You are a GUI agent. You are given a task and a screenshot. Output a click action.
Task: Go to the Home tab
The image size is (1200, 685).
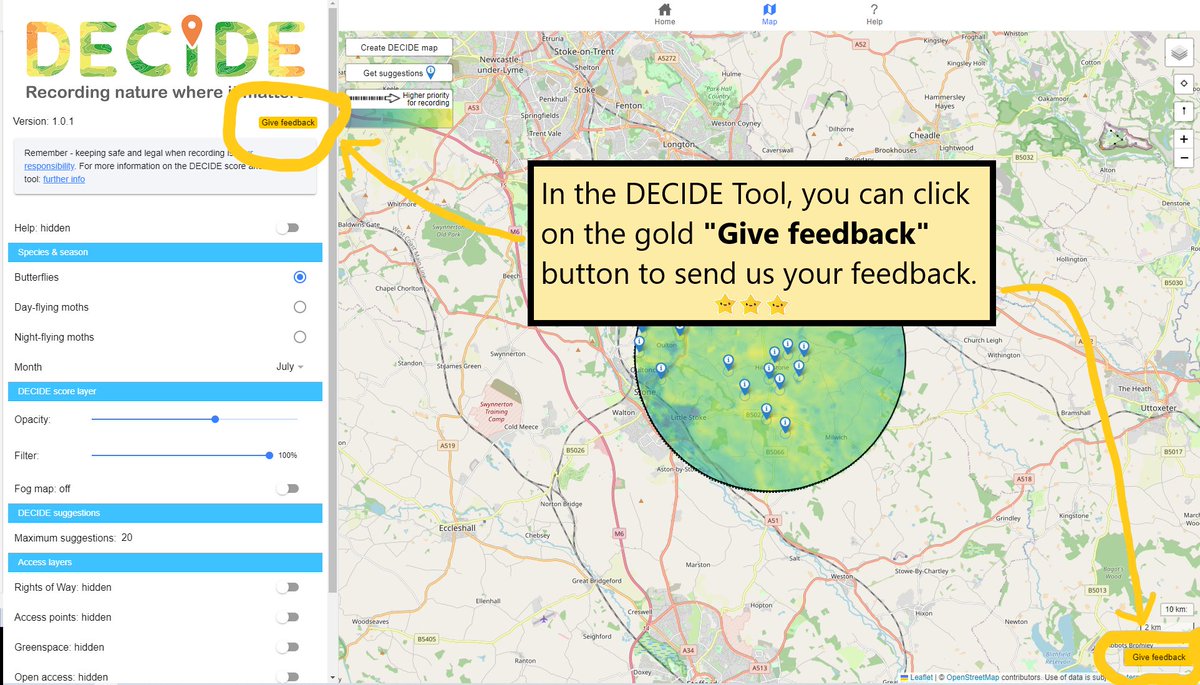[x=665, y=15]
